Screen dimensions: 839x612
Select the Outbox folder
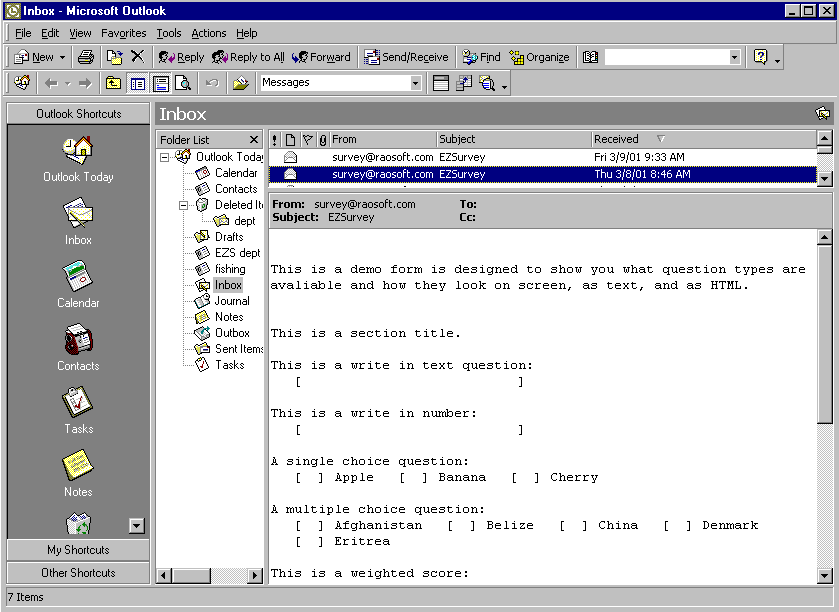(x=222, y=333)
